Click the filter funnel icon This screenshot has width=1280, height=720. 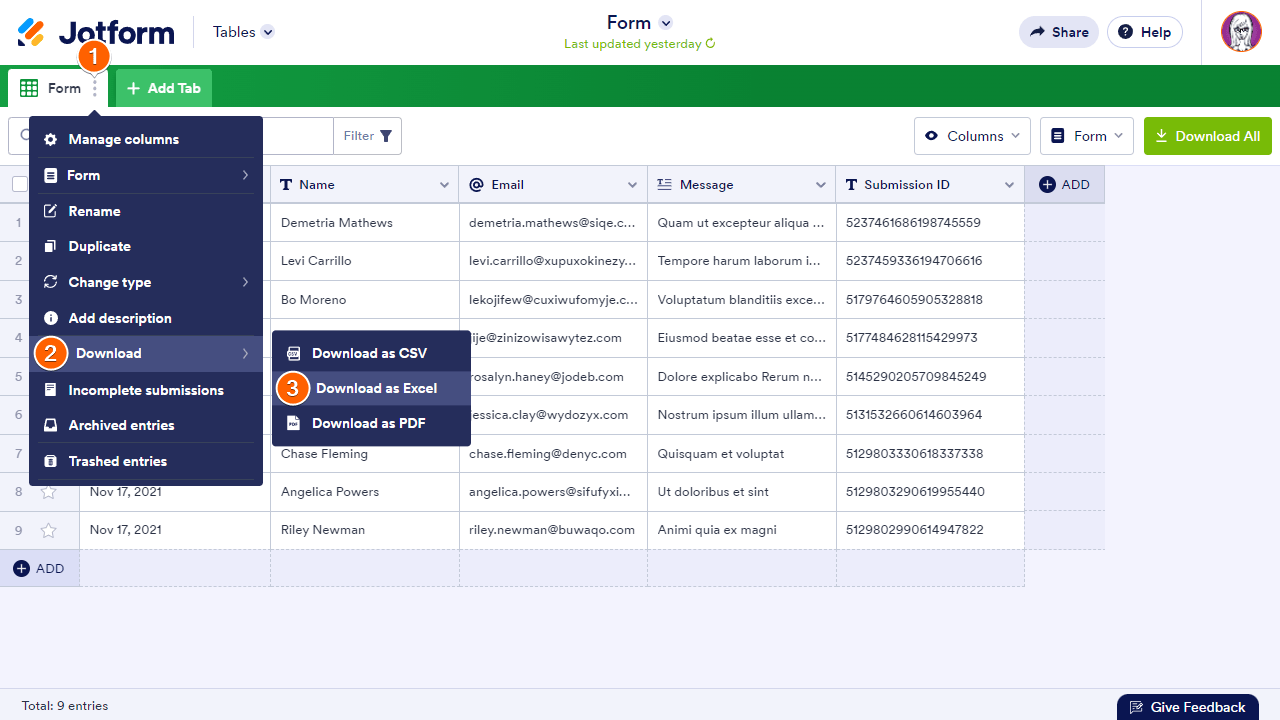386,136
